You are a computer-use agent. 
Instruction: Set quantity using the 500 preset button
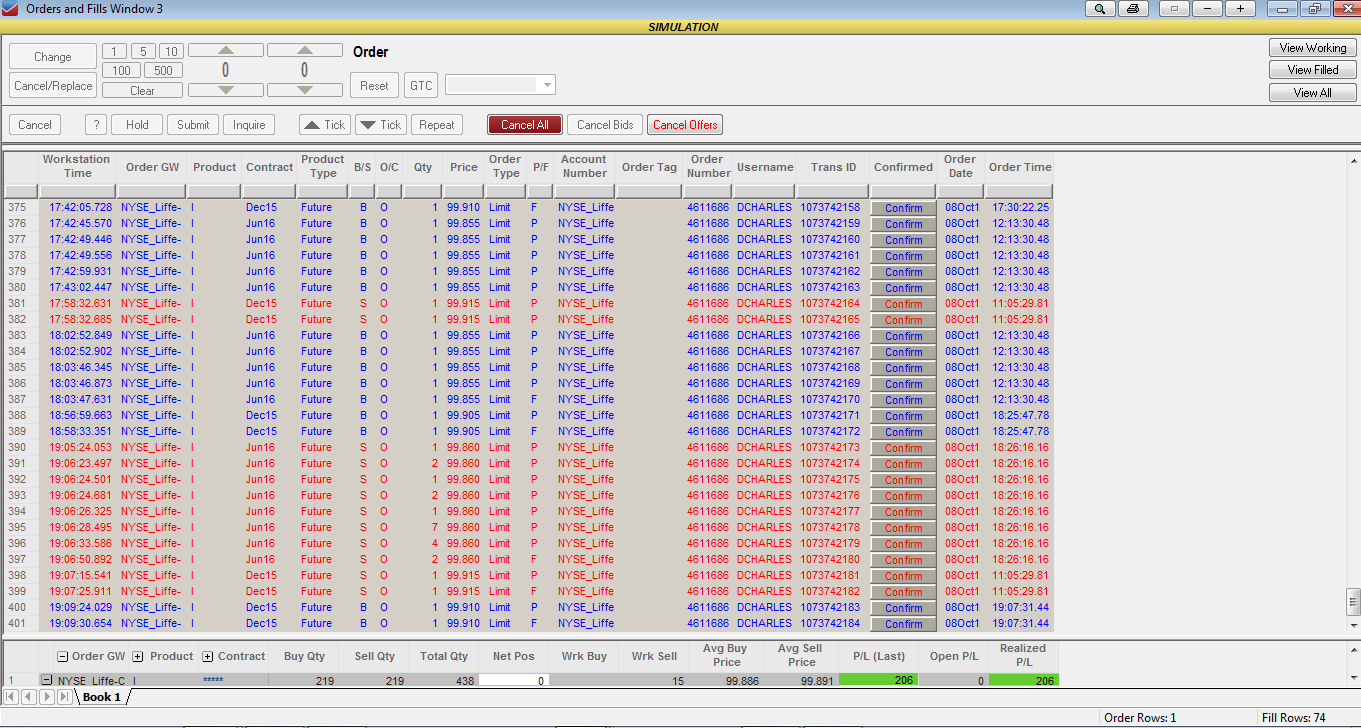pyautogui.click(x=163, y=70)
